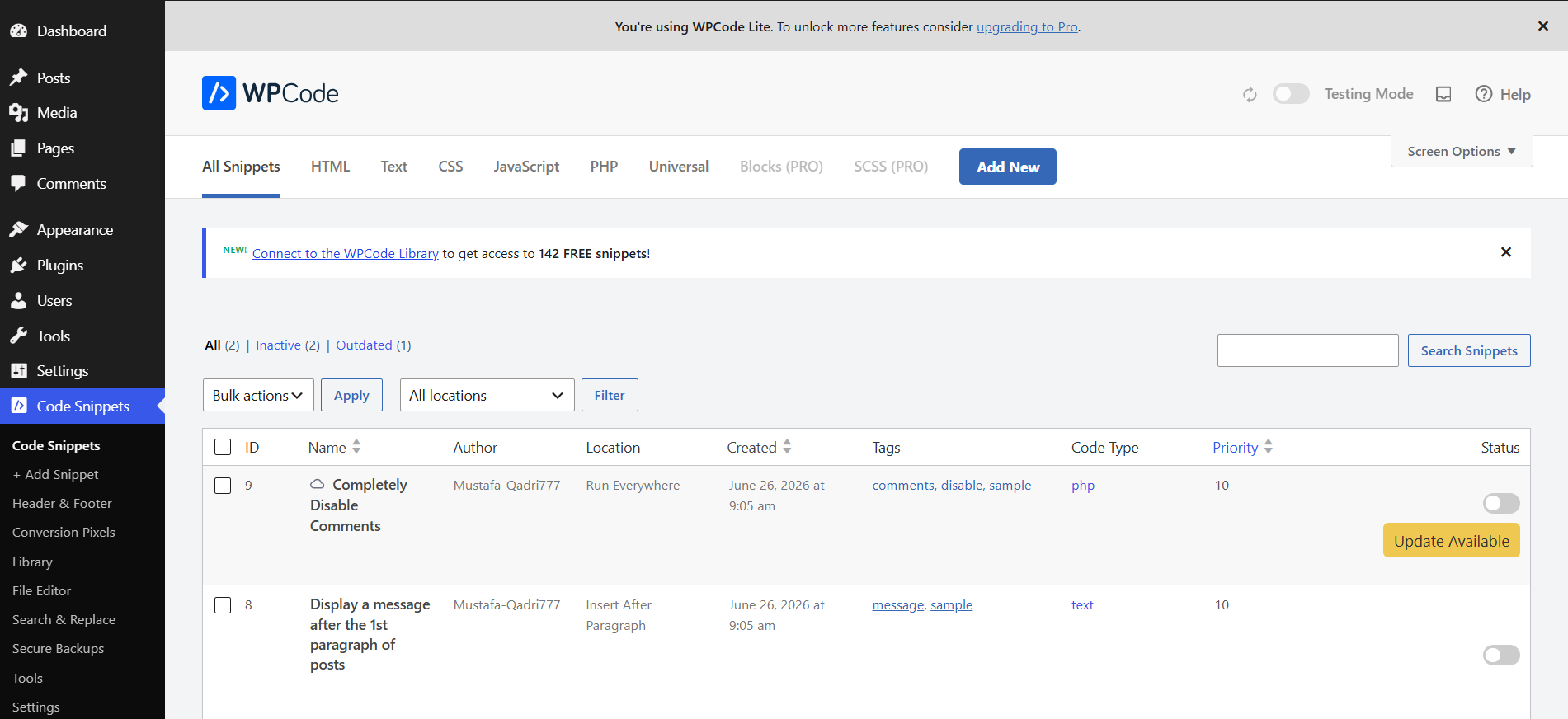
Task: Switch to Universal tab
Action: (679, 167)
